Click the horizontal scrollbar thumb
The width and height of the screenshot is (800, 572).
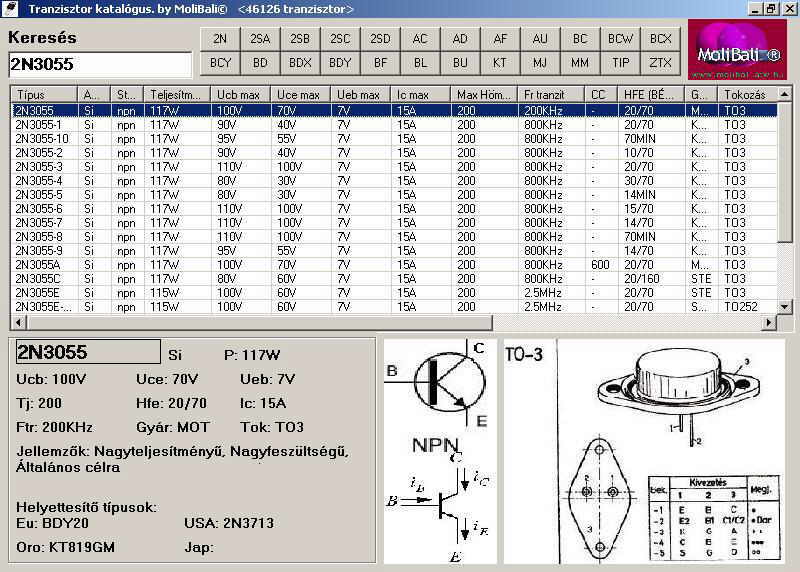(x=259, y=322)
